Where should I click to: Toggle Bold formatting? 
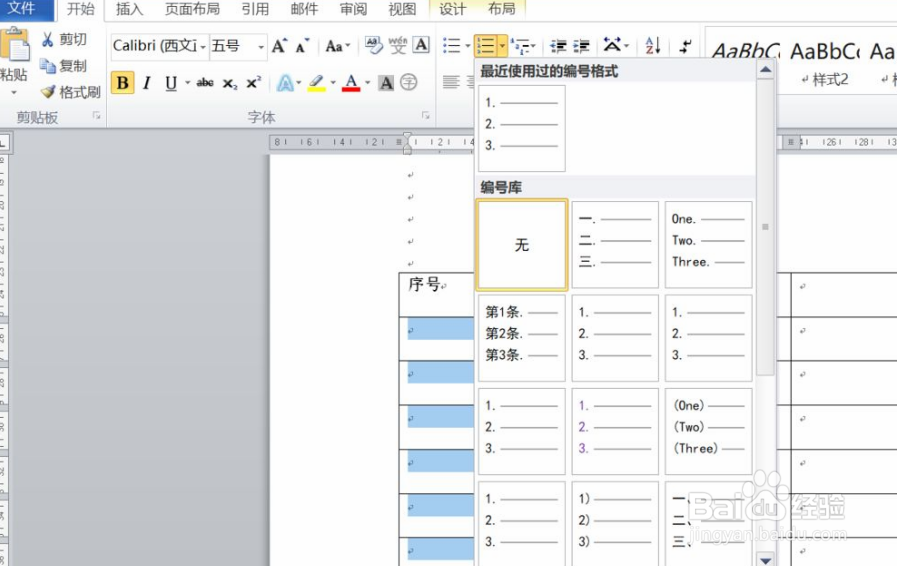(122, 83)
